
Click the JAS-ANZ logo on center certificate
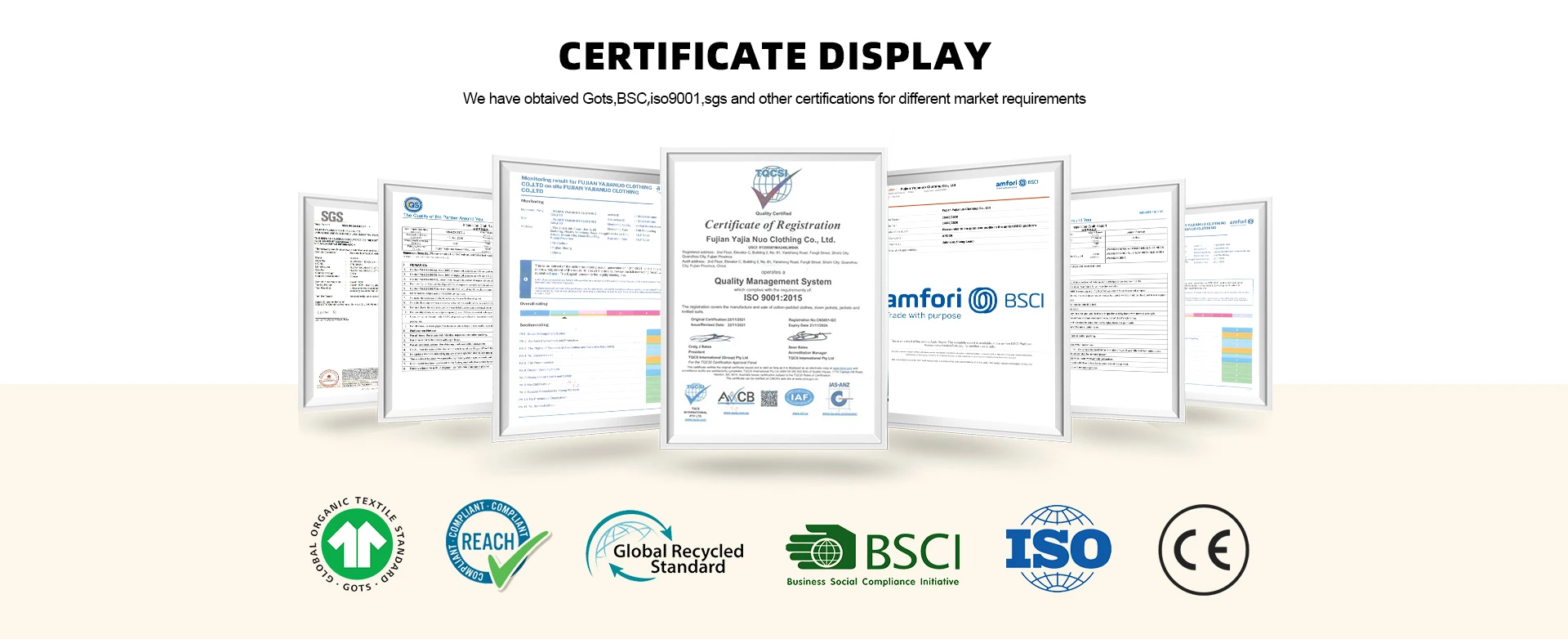(839, 397)
